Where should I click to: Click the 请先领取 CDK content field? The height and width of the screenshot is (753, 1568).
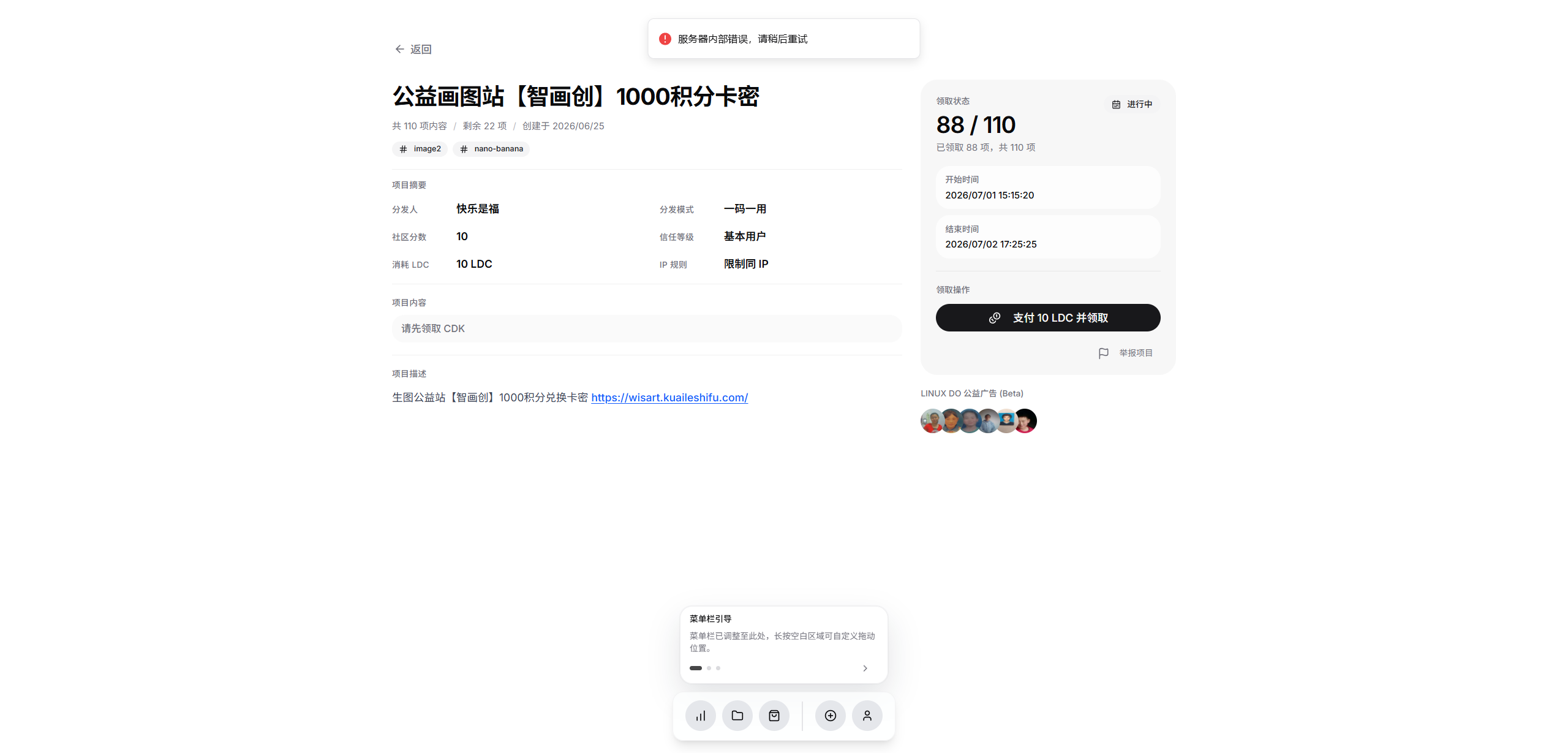coord(647,328)
